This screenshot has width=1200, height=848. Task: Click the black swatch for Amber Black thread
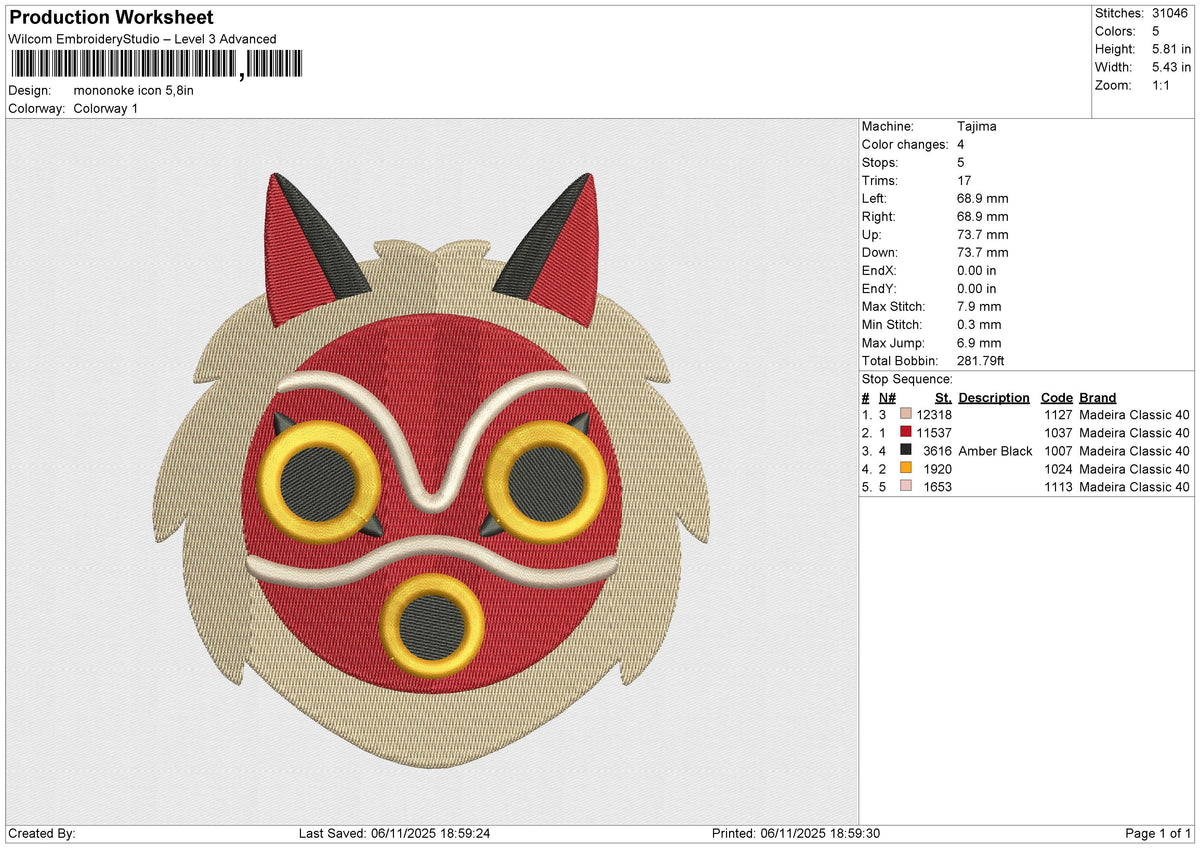[x=906, y=450]
